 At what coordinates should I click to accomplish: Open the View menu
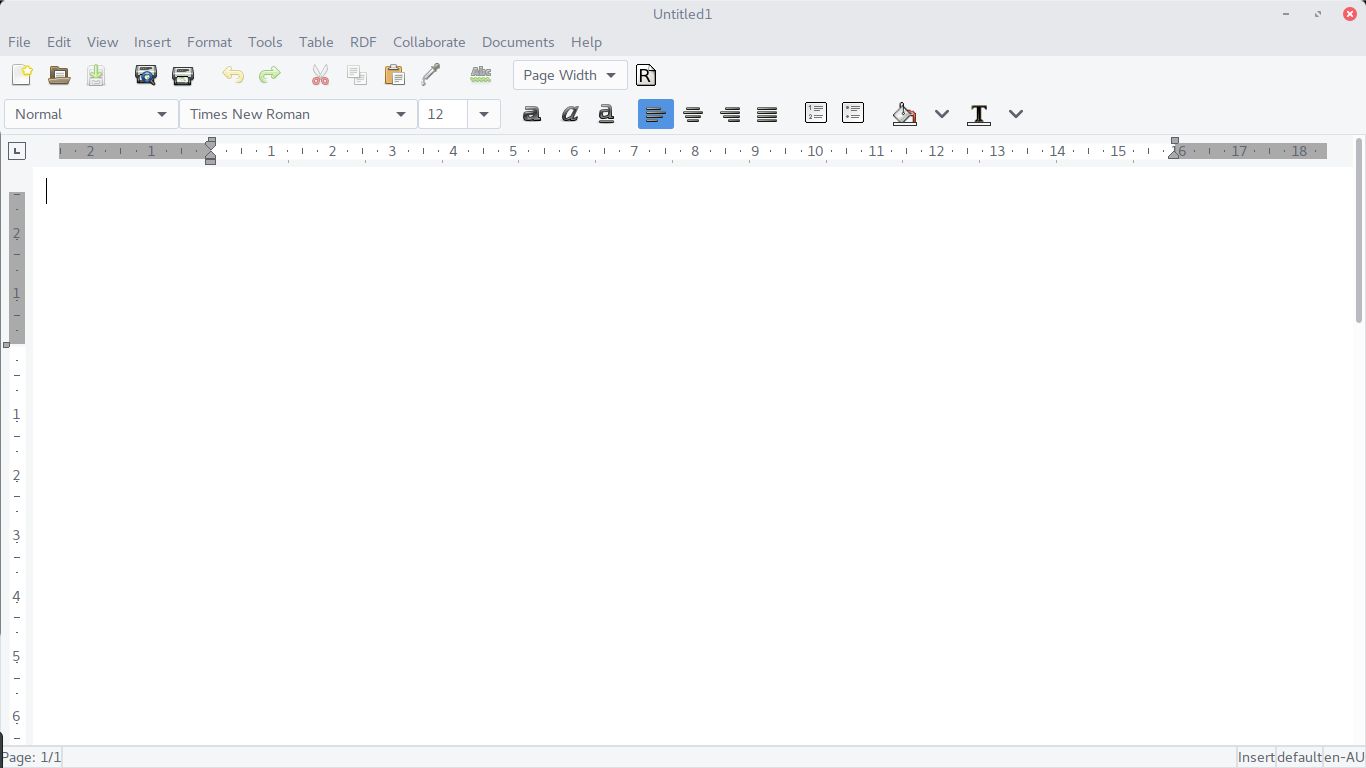pos(102,42)
